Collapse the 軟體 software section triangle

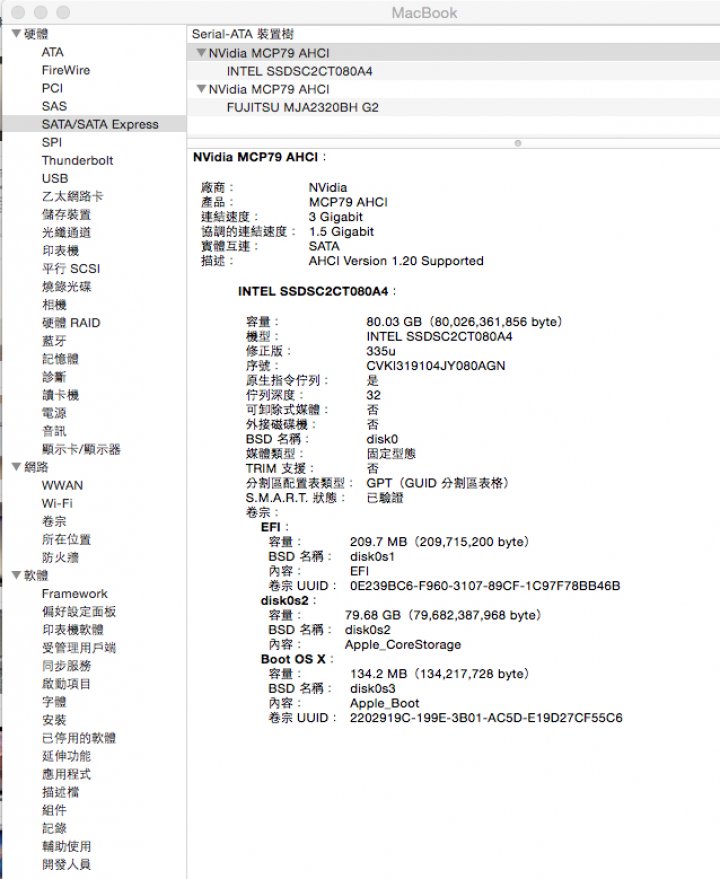[x=17, y=575]
